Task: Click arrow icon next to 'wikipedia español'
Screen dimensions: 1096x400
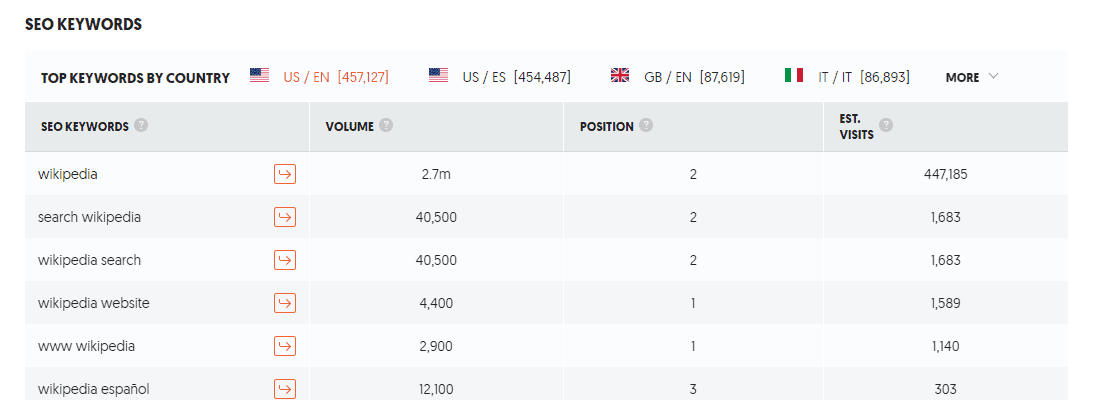Action: pyautogui.click(x=285, y=389)
